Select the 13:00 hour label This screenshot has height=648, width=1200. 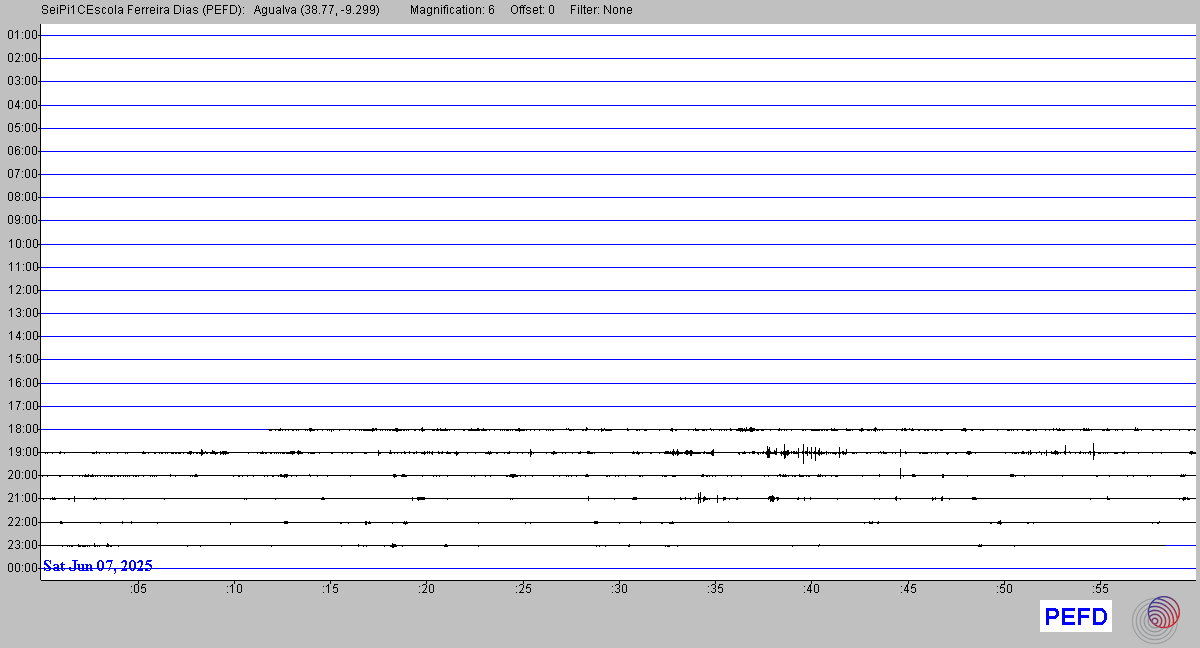[x=22, y=313]
